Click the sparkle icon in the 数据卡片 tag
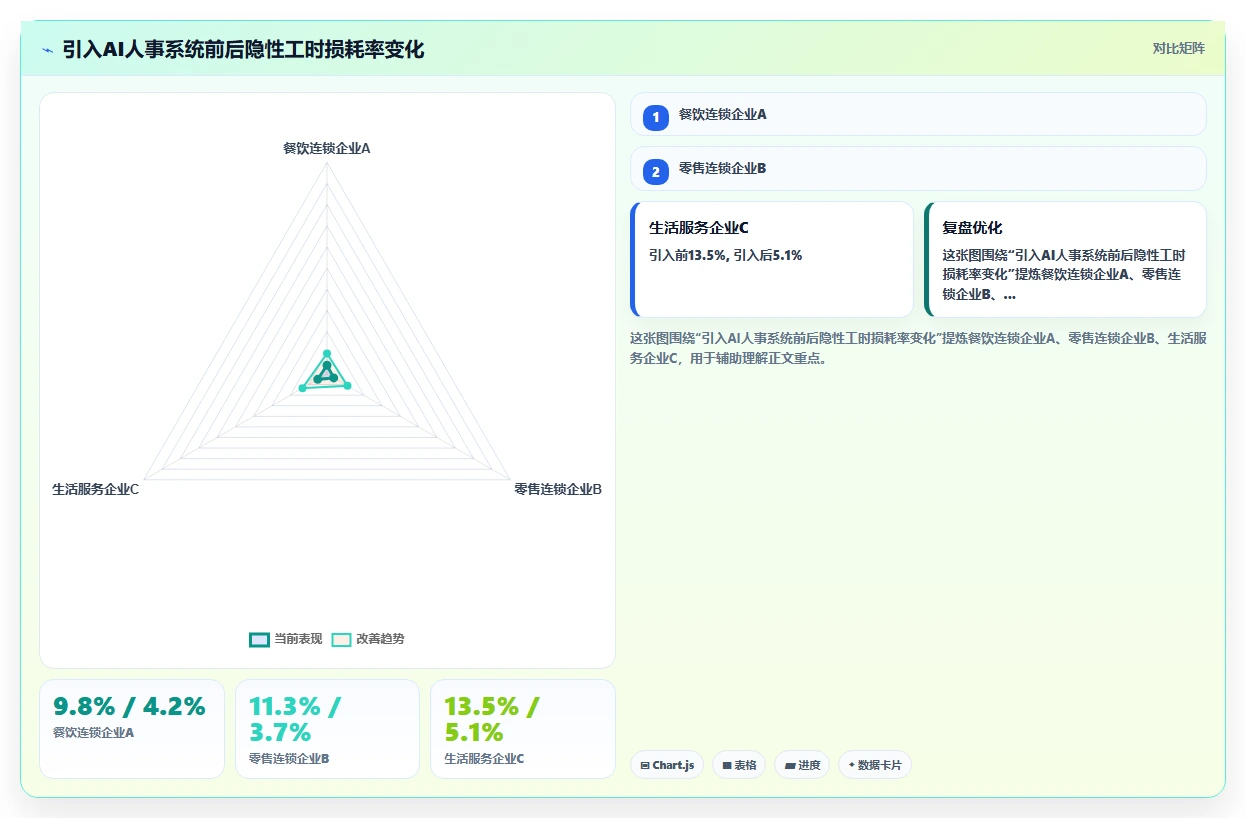The width and height of the screenshot is (1246, 818). click(x=852, y=765)
